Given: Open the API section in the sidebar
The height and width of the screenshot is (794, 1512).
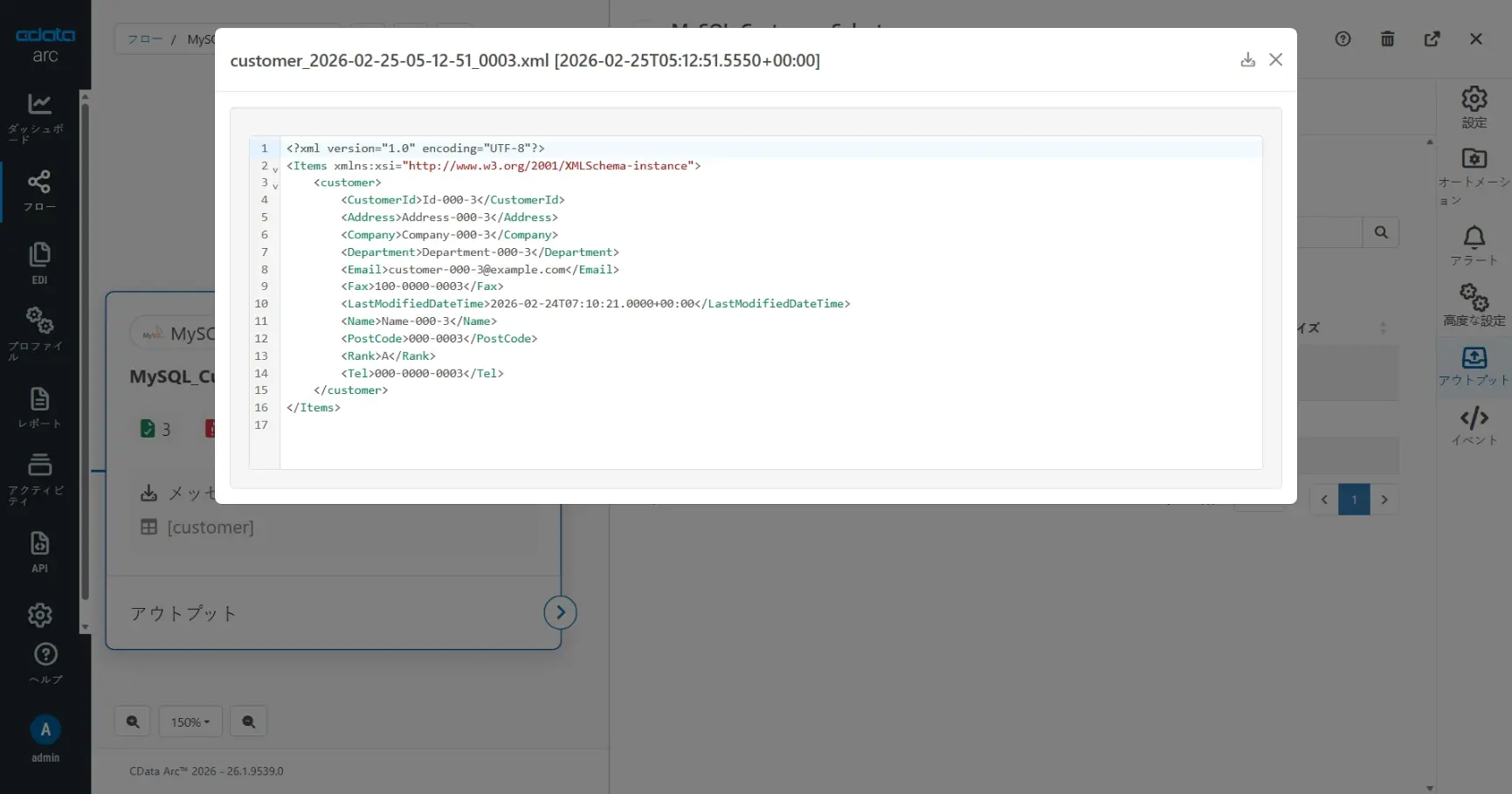Looking at the screenshot, I should pos(39,552).
